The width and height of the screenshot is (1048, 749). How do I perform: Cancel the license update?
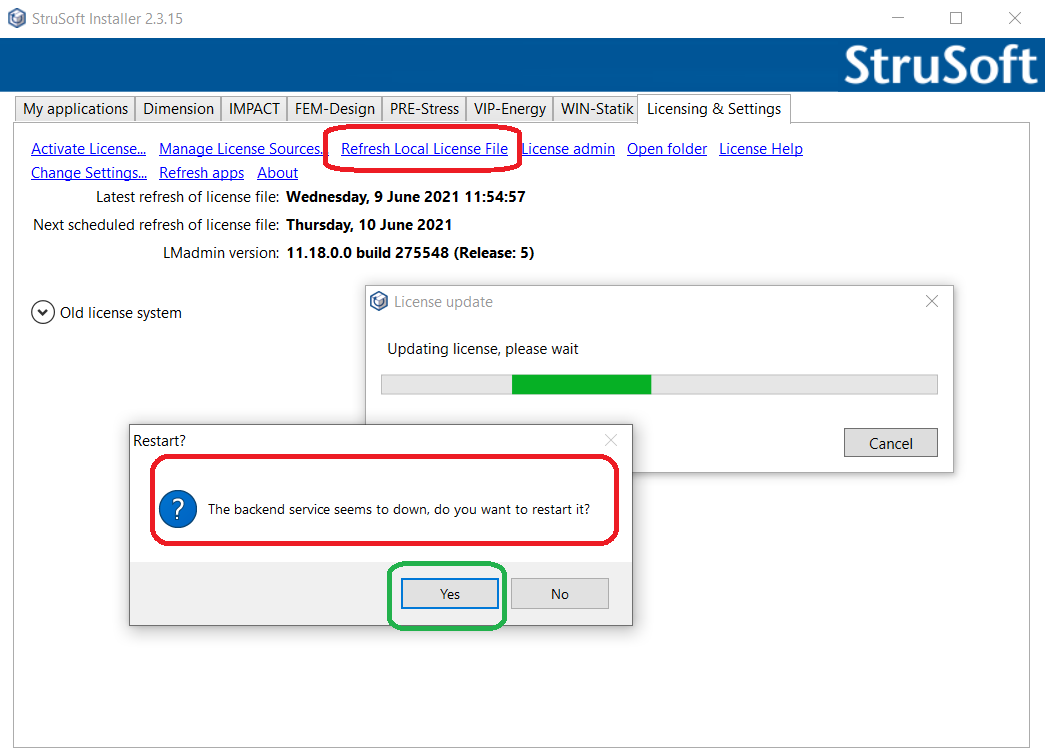890,443
